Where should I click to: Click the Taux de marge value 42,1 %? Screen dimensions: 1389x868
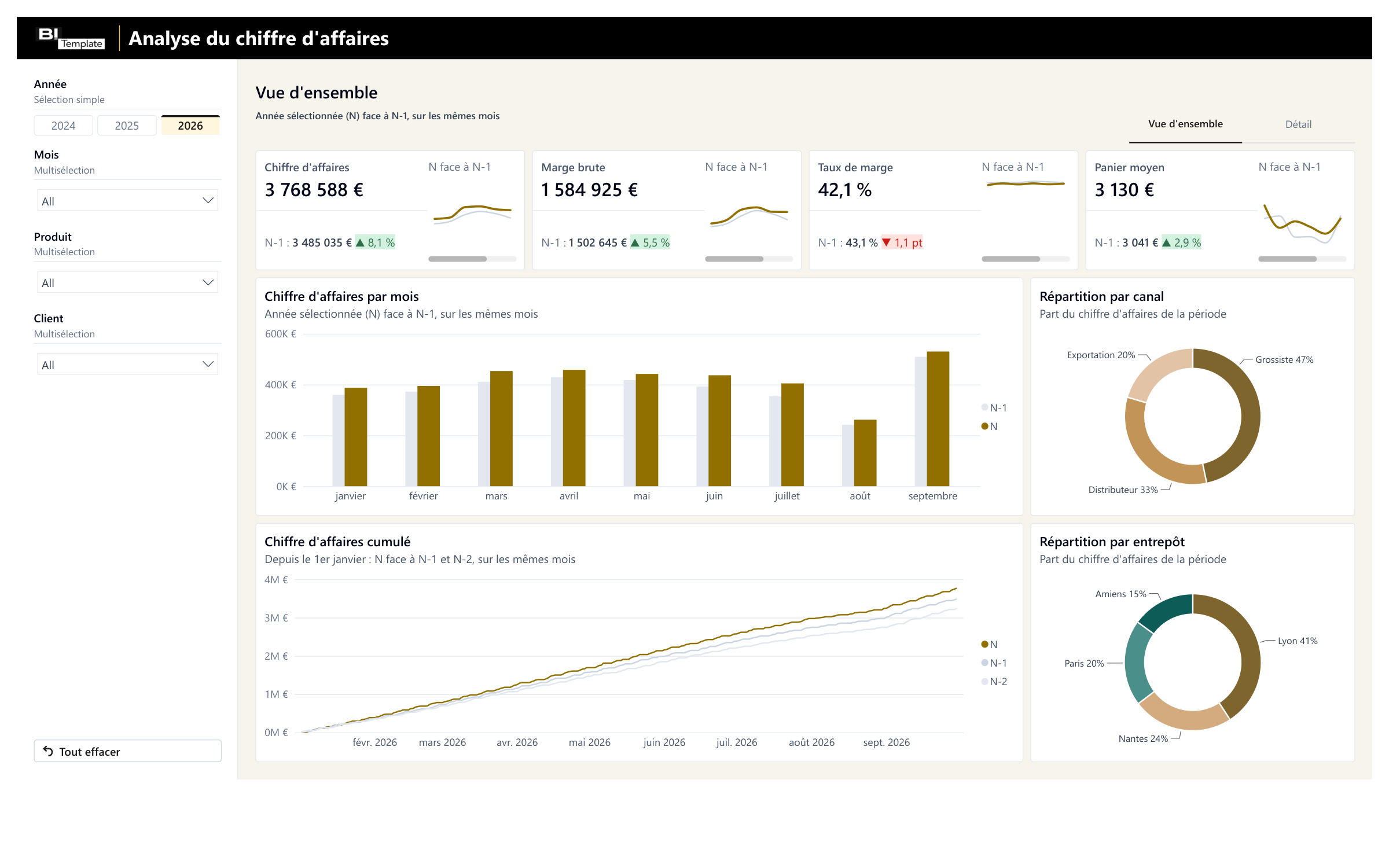click(x=845, y=190)
